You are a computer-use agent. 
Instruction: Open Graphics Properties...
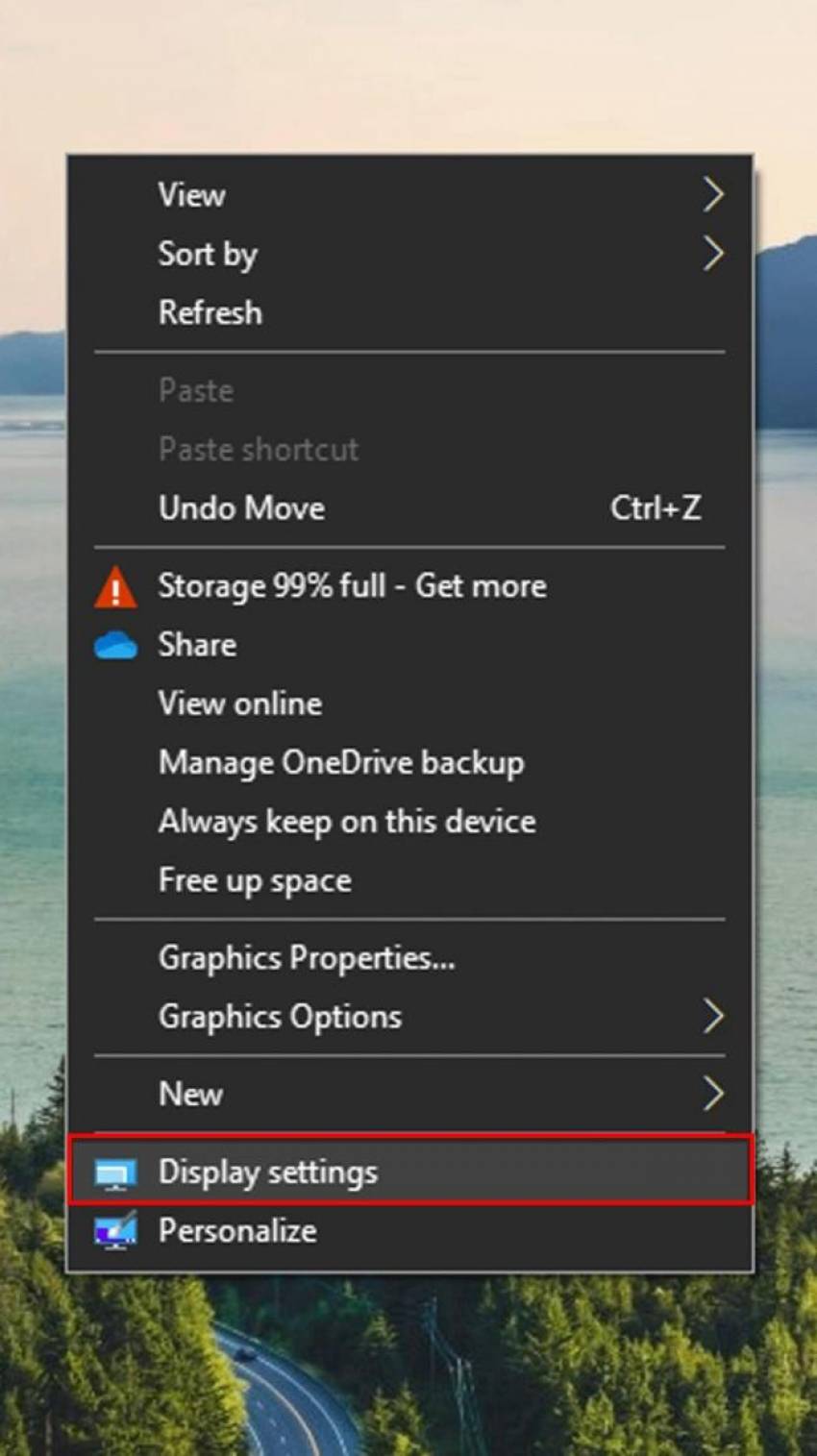click(x=307, y=958)
